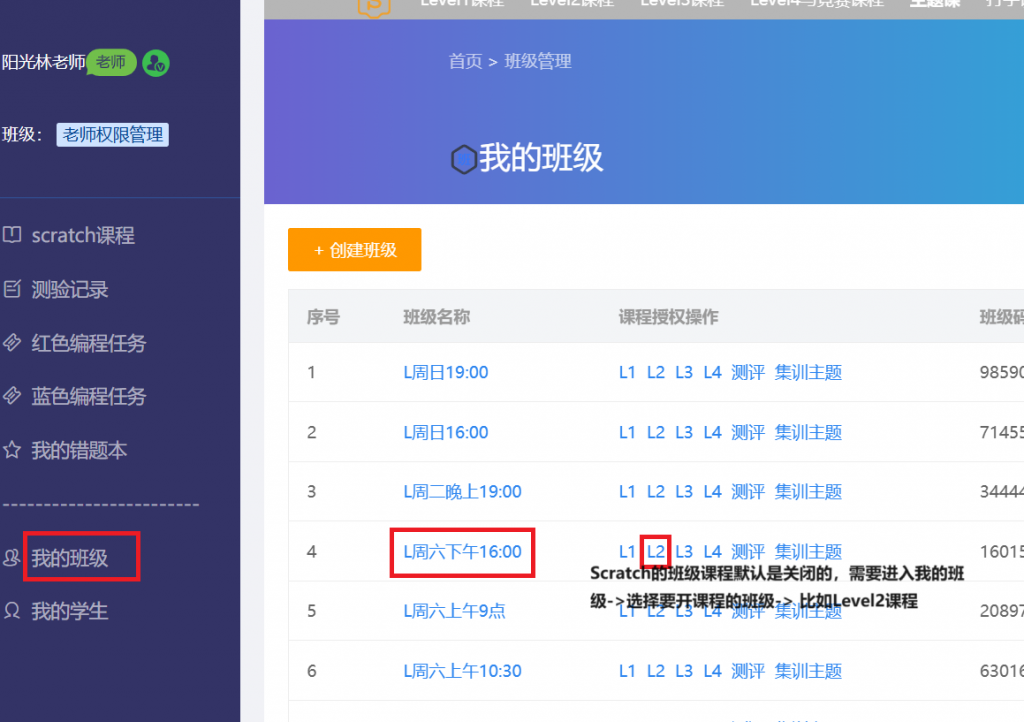Click L3 for L周六下午16:00
This screenshot has height=722, width=1024.
684,552
